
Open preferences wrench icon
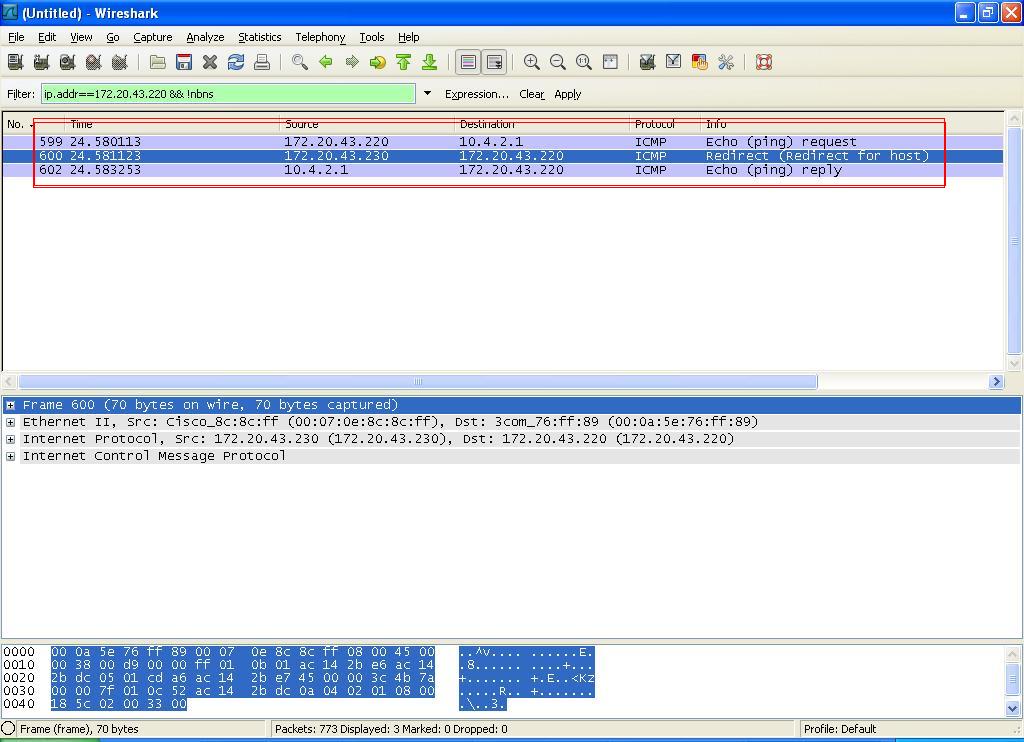[x=726, y=62]
